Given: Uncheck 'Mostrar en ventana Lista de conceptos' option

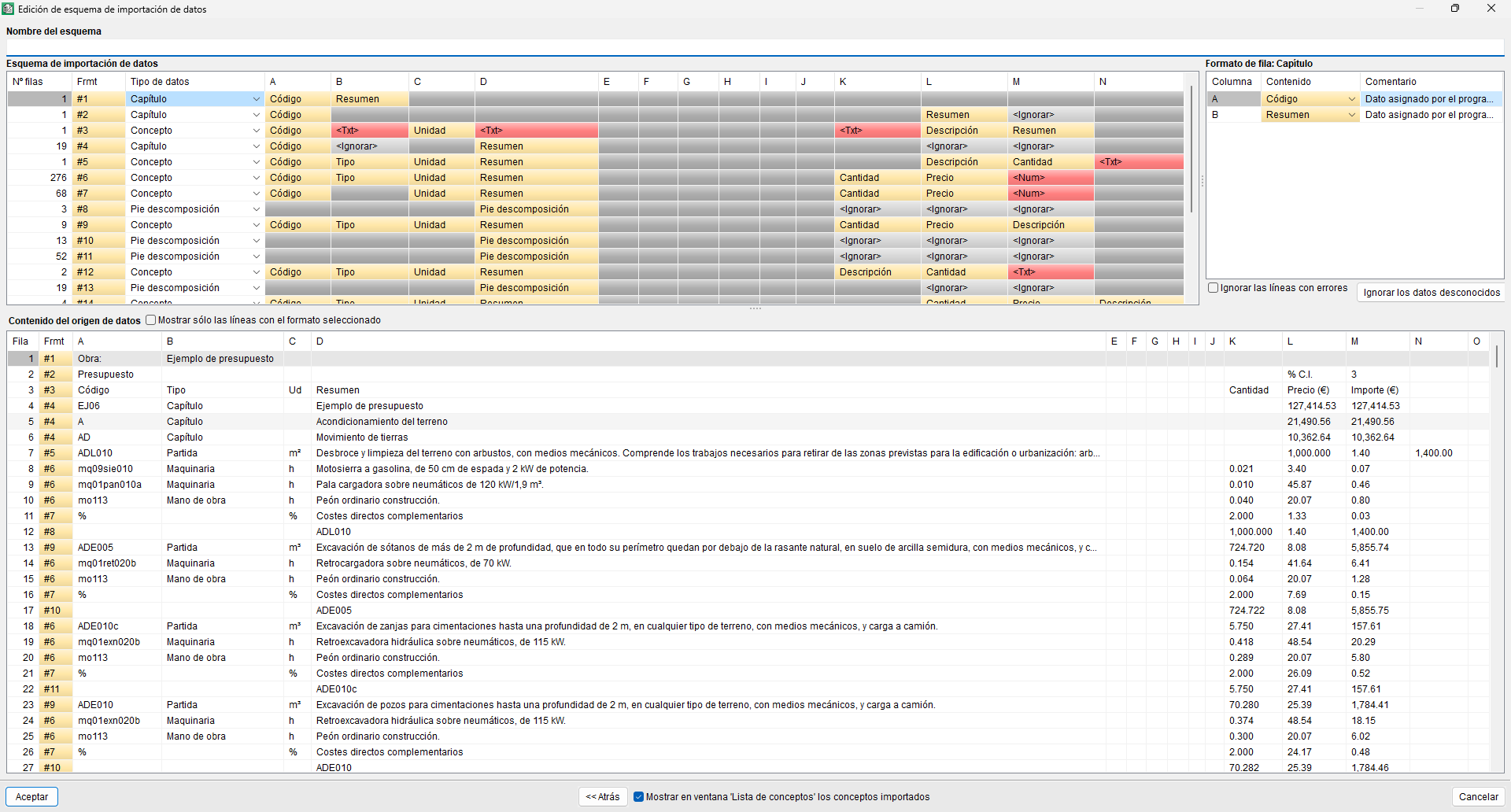Looking at the screenshot, I should [x=639, y=797].
